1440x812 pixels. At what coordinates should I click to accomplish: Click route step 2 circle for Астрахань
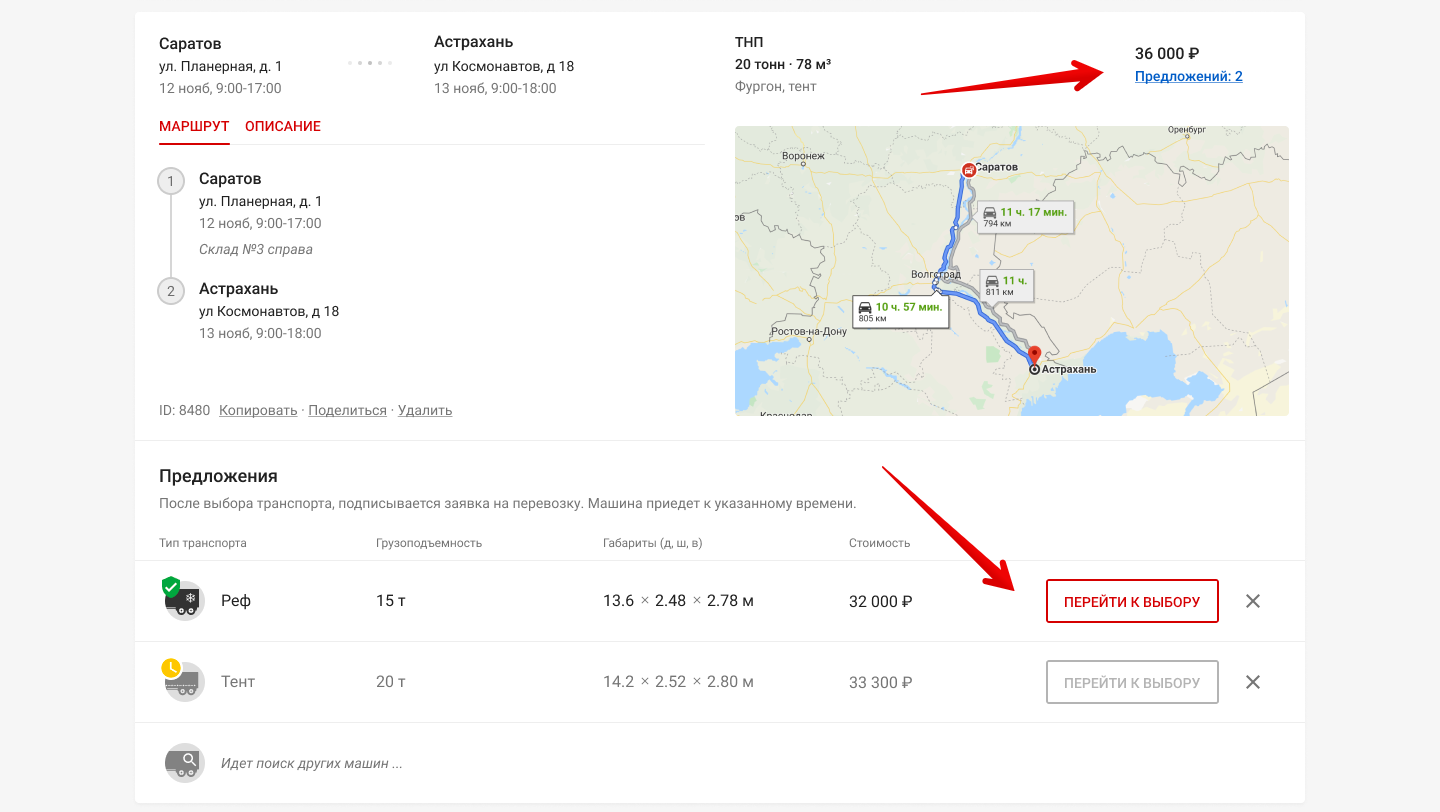171,291
